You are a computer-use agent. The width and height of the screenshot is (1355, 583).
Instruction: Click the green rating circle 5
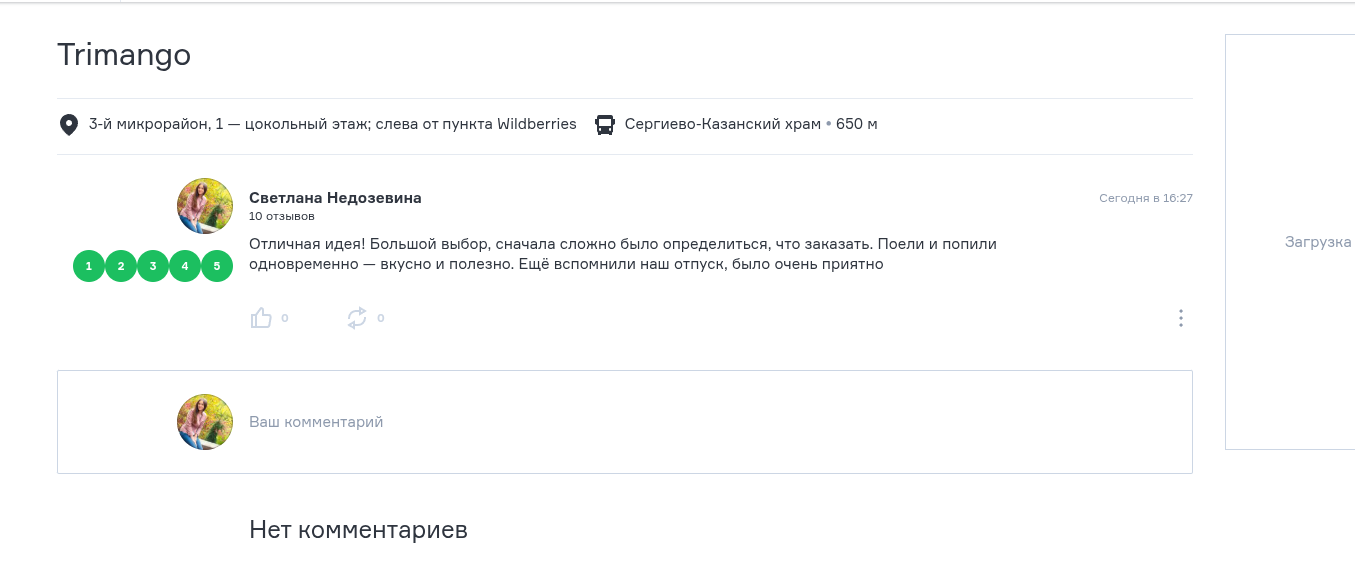[x=217, y=266]
